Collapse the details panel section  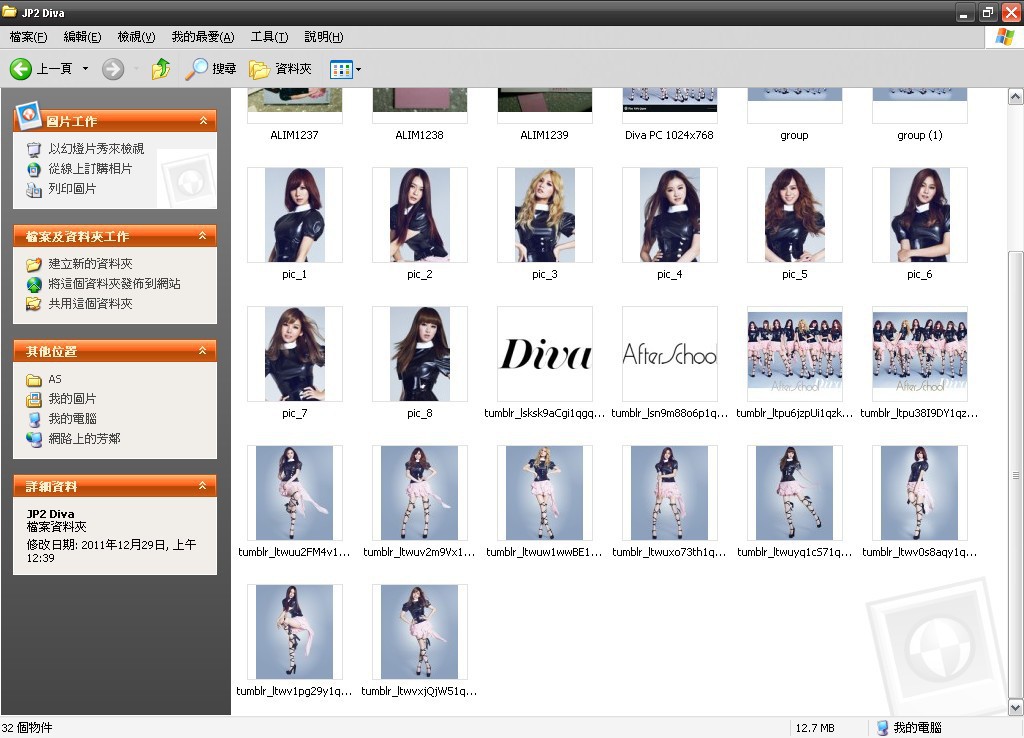pyautogui.click(x=204, y=487)
